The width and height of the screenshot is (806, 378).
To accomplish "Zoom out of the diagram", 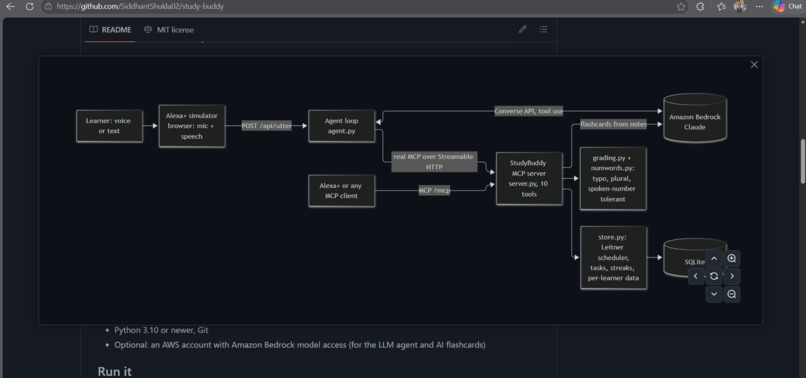I will [x=732, y=294].
